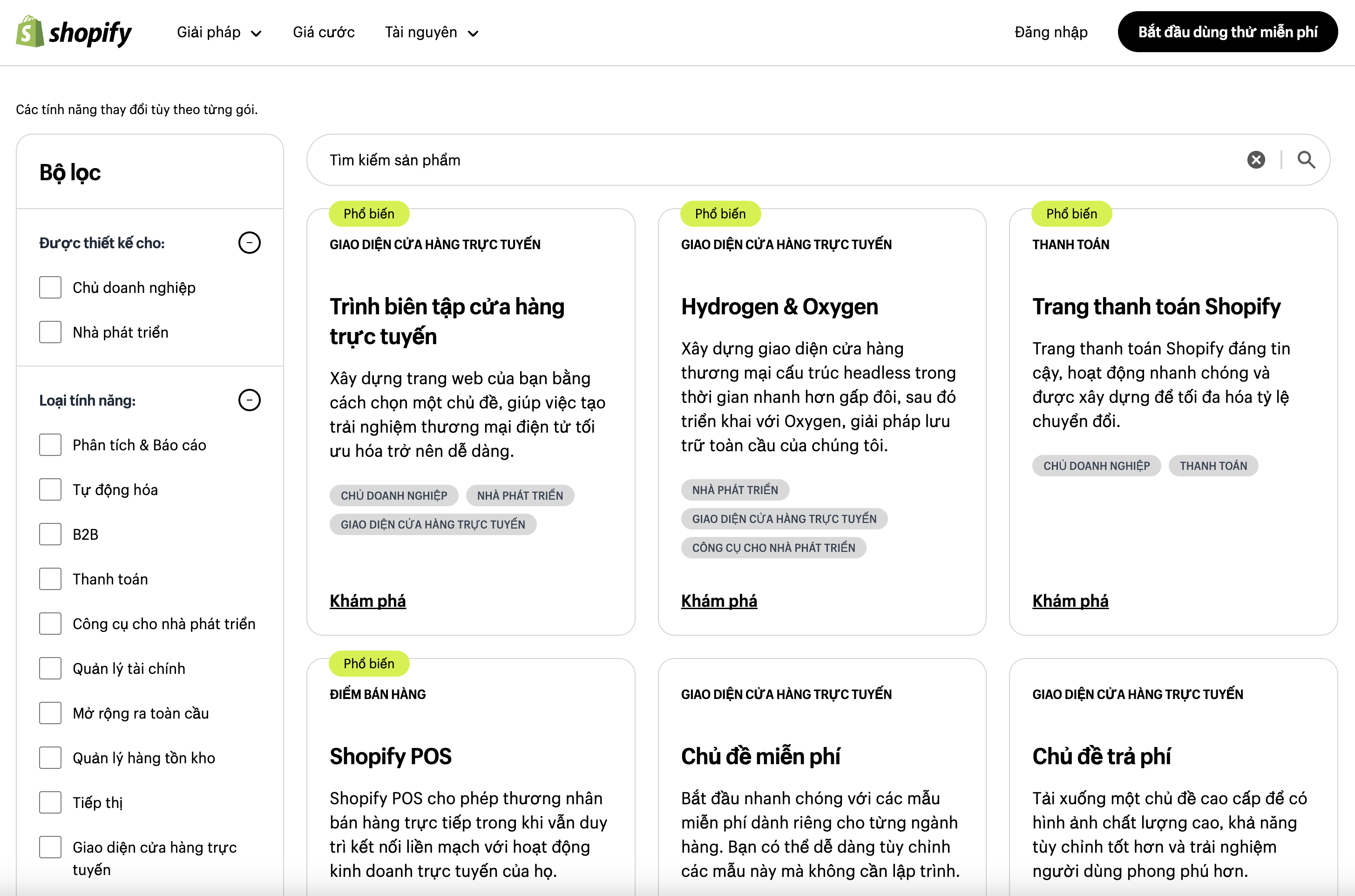1355x896 pixels.
Task: Tick 'Mở rộng ra toàn cầu' checkbox
Action: [50, 713]
